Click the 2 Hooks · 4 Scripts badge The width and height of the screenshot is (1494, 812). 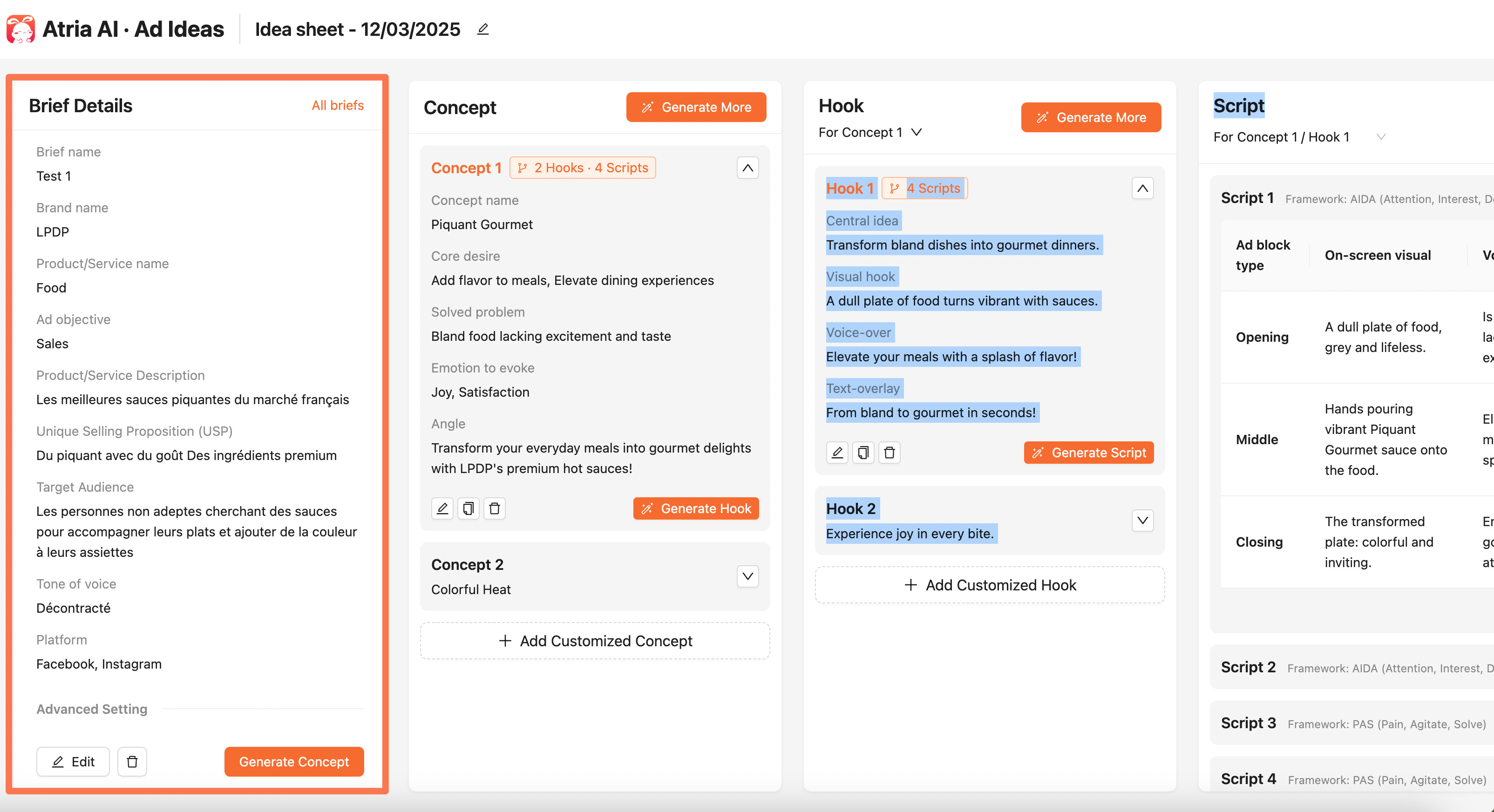[x=583, y=168]
